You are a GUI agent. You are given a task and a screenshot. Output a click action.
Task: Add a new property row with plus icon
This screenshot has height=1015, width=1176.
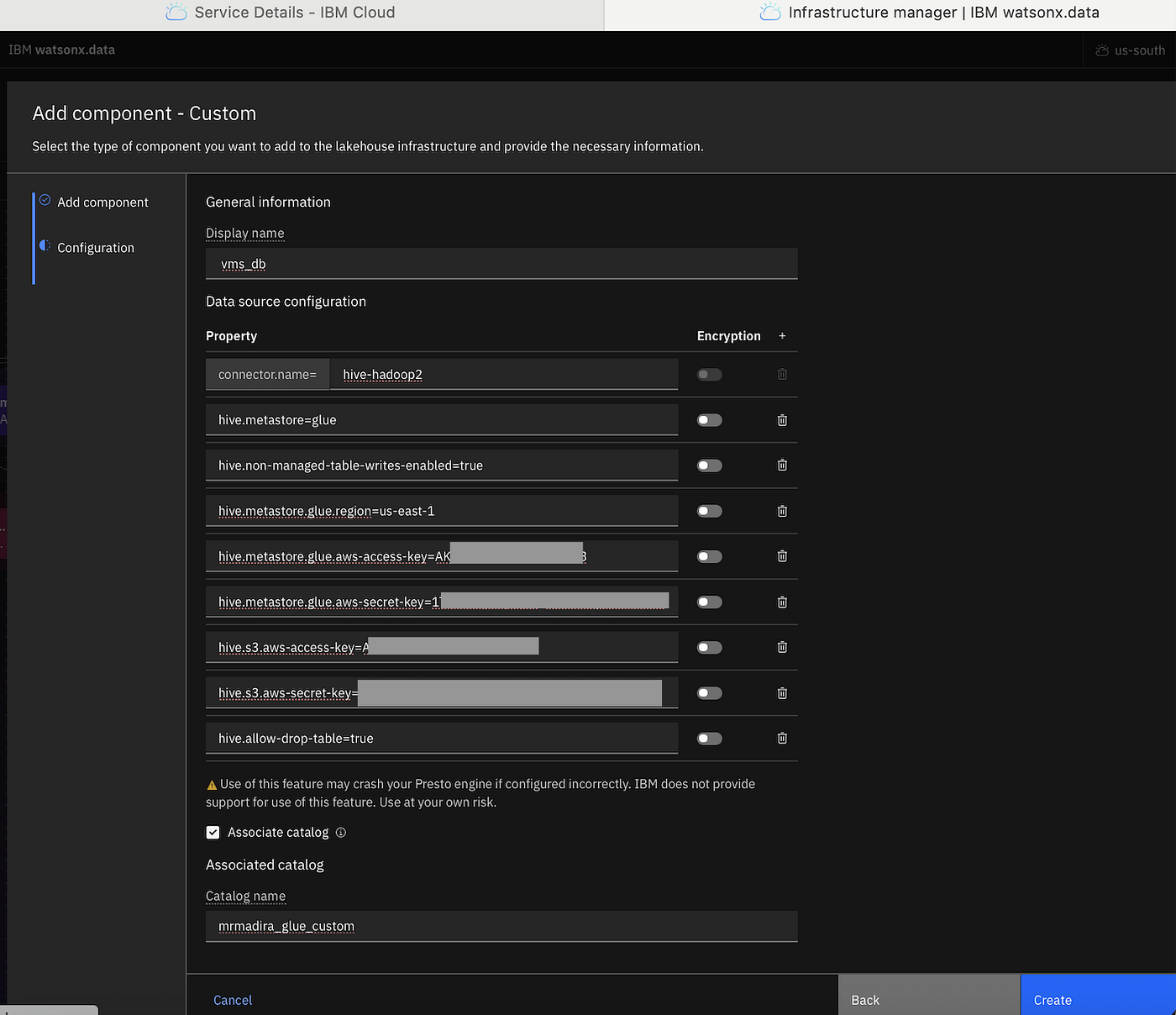782,336
